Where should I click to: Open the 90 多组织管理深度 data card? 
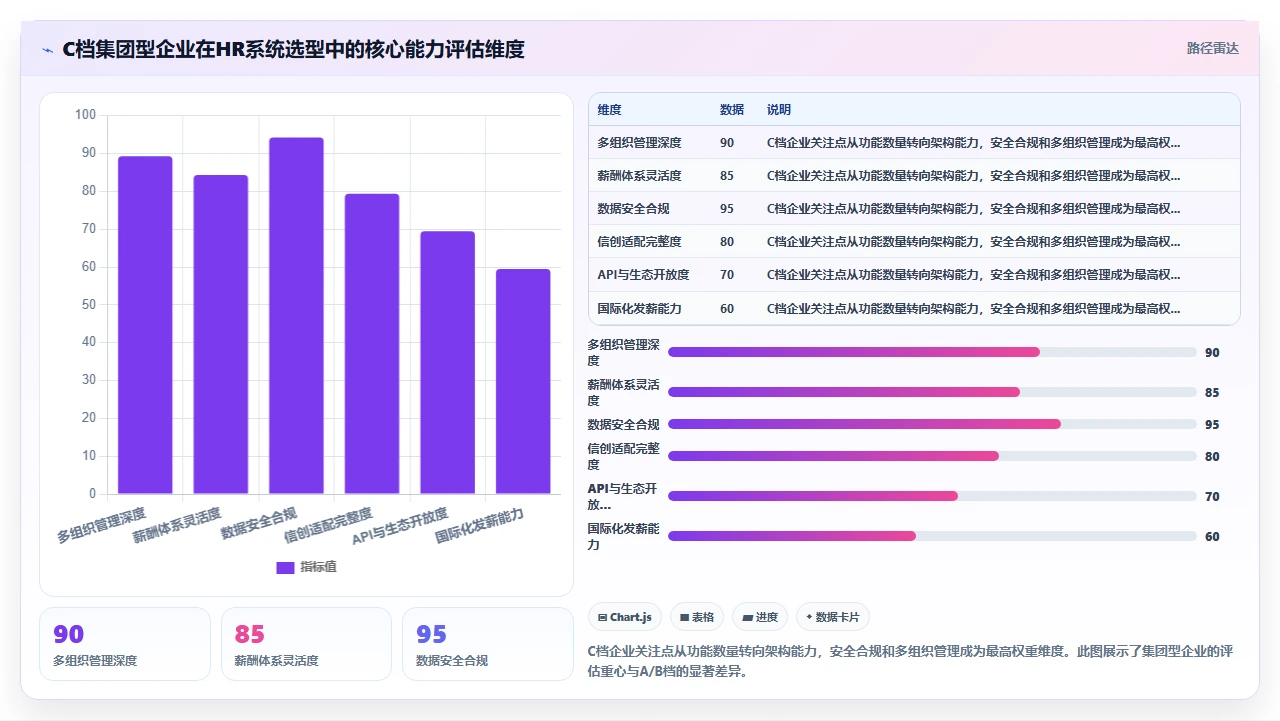click(x=125, y=644)
